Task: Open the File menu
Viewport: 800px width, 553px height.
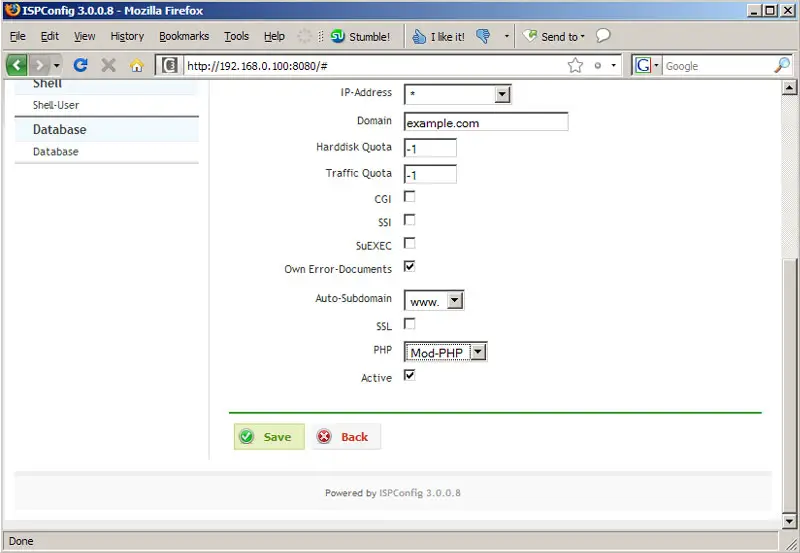Action: coord(17,36)
